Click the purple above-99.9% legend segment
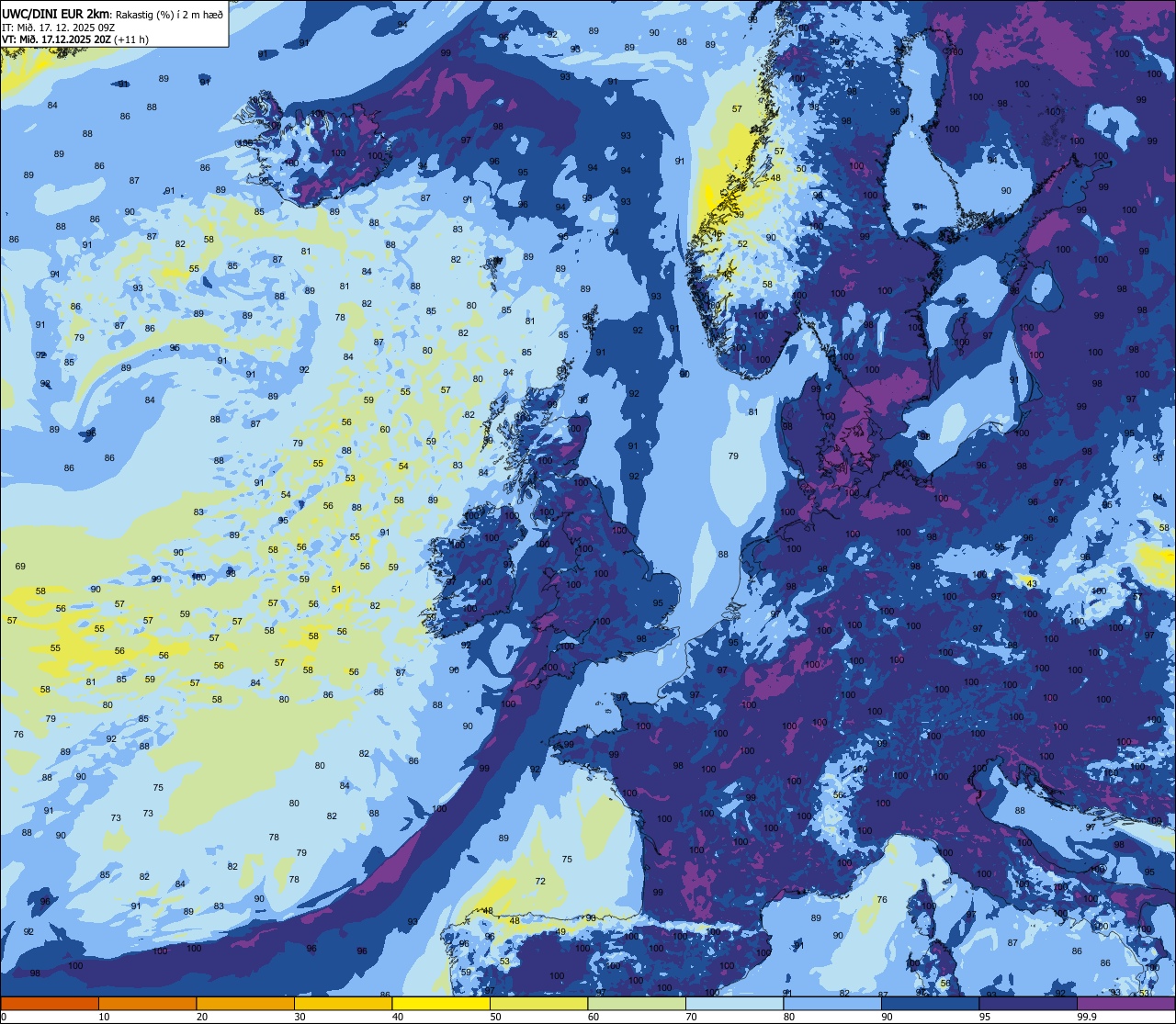The image size is (1176, 1024). 1126,1003
